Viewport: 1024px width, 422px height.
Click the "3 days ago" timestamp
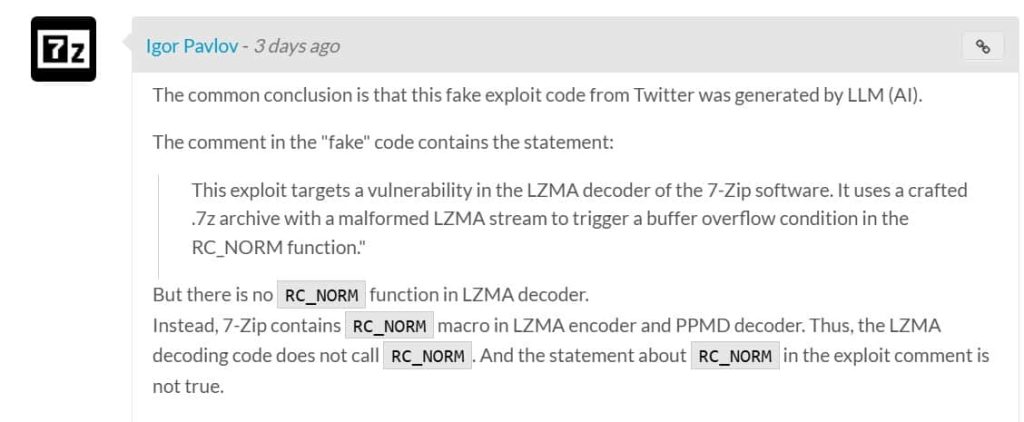[x=296, y=46]
